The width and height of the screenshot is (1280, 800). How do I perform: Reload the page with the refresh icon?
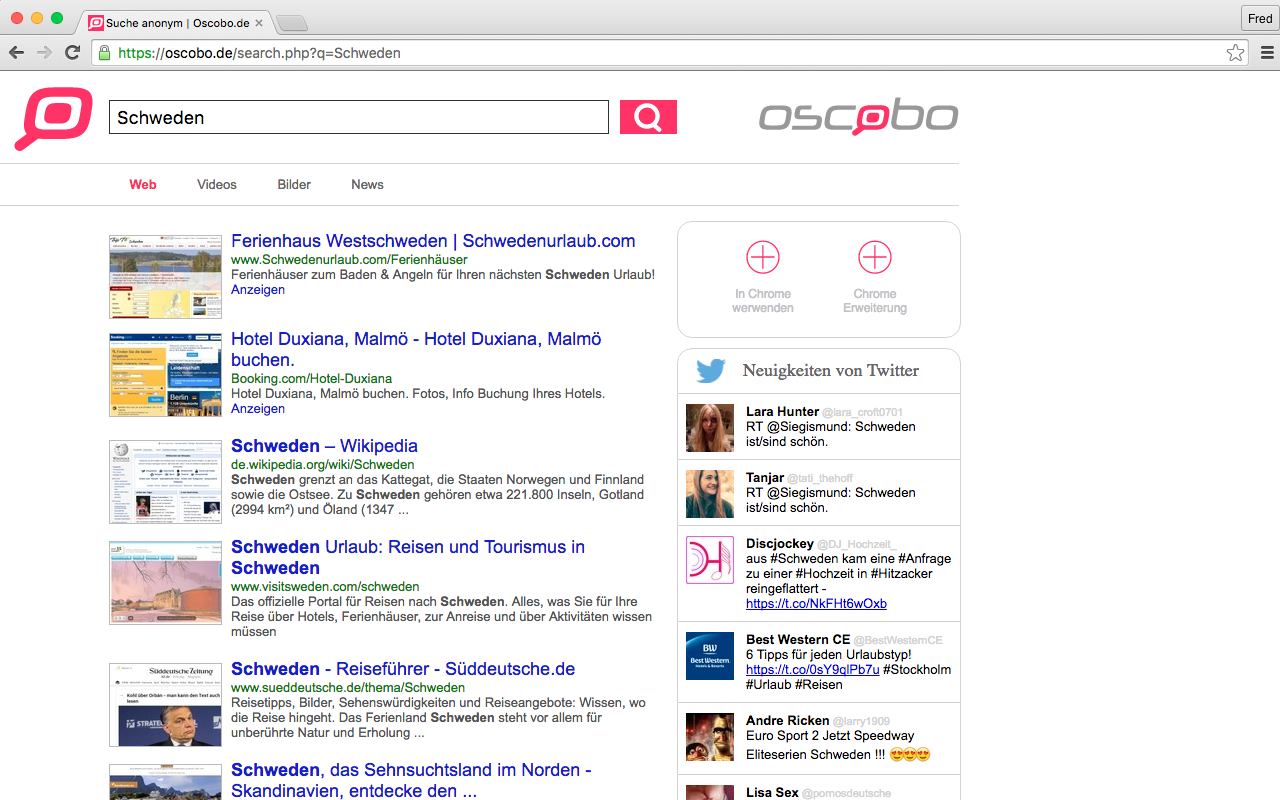[72, 53]
